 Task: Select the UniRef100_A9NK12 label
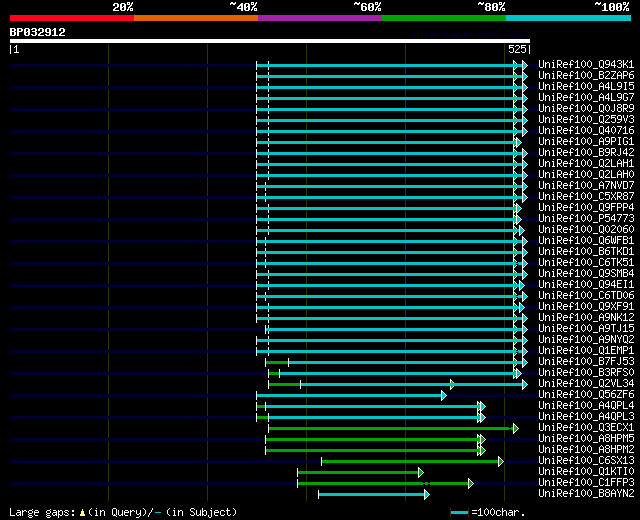586,318
